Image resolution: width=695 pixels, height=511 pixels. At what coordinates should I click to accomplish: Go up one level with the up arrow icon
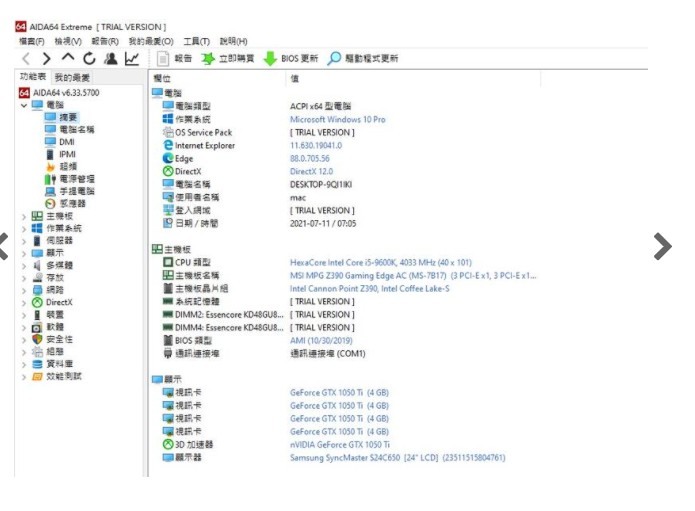[x=68, y=57]
